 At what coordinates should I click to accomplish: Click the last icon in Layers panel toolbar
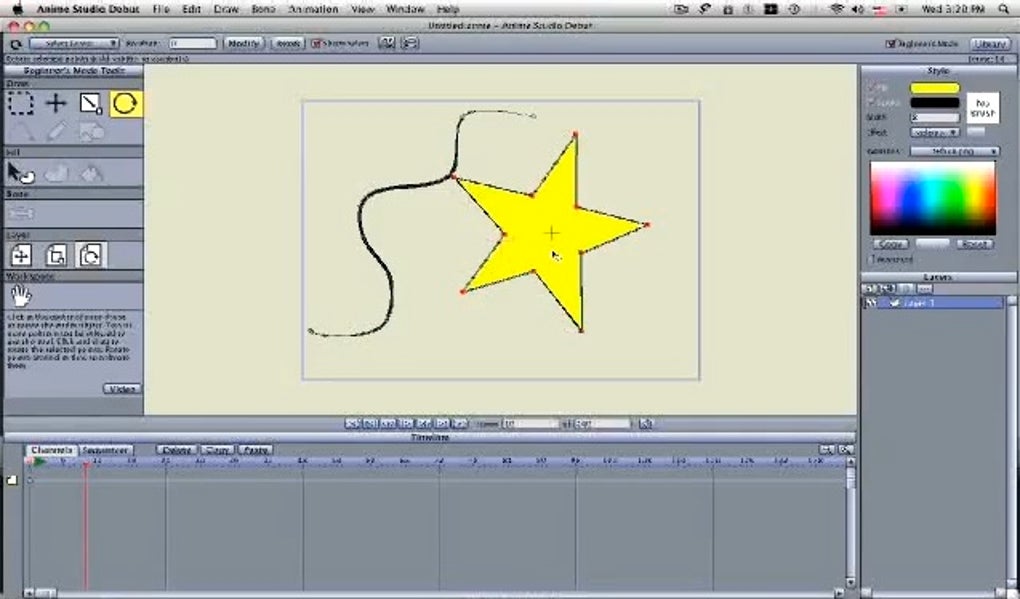click(924, 289)
